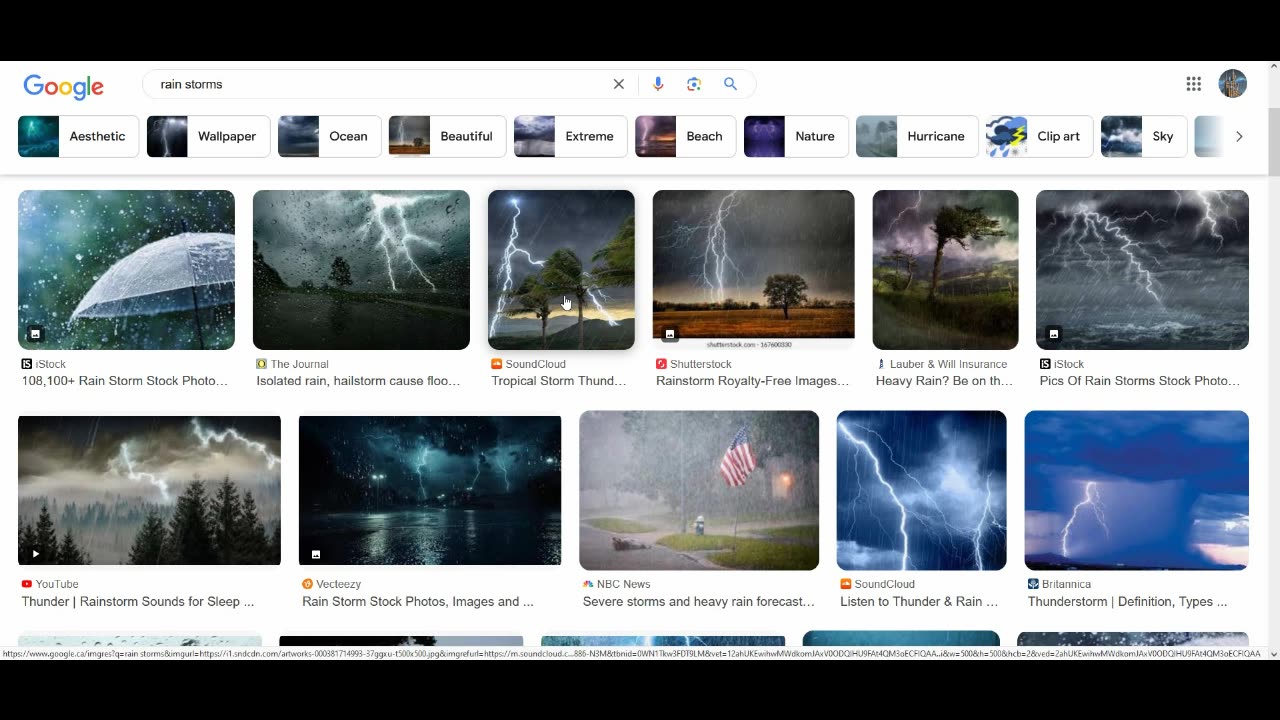Image resolution: width=1280 pixels, height=720 pixels.
Task: Click 'Tropical Storm Thund...' caption
Action: pos(559,381)
